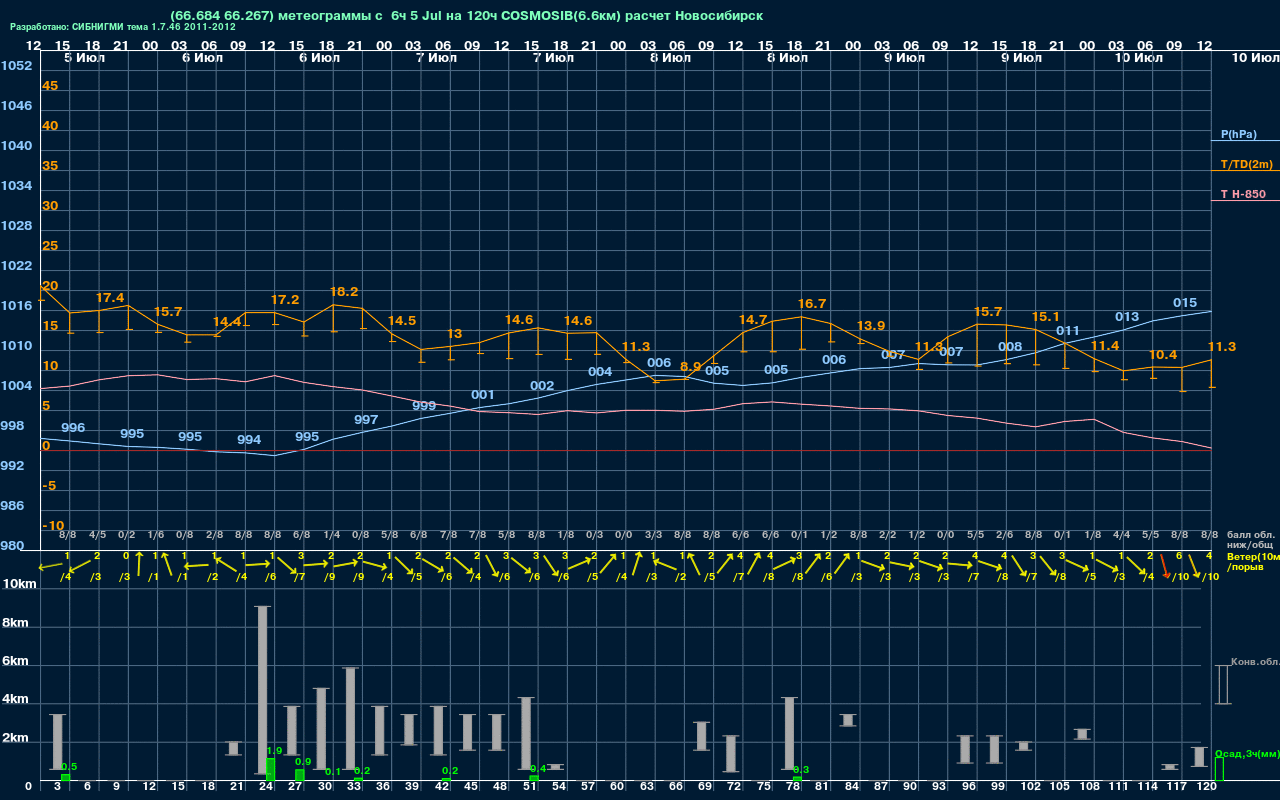
Task: Click the 17.2 temperature value label
Action: (x=285, y=299)
